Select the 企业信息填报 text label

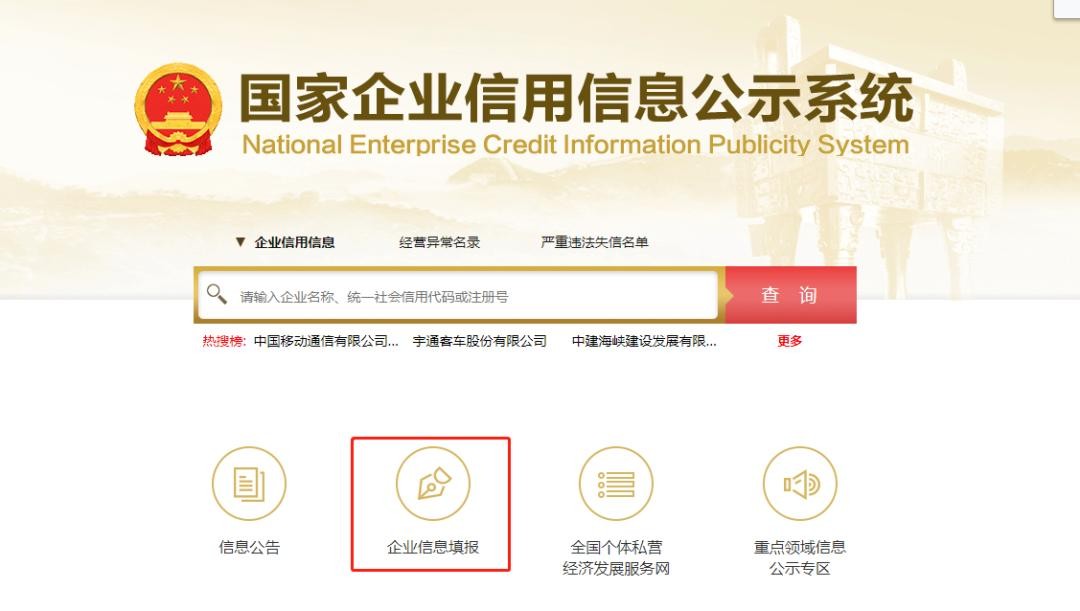(x=433, y=548)
